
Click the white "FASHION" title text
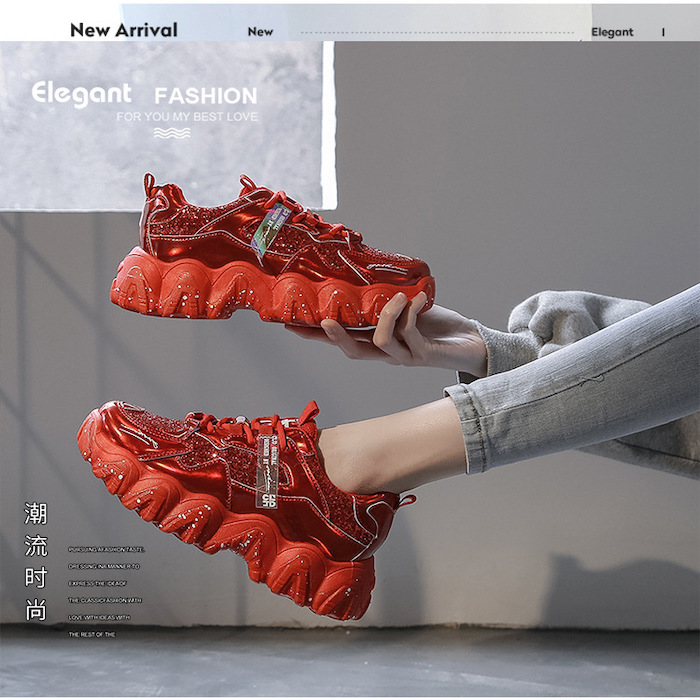pos(205,96)
